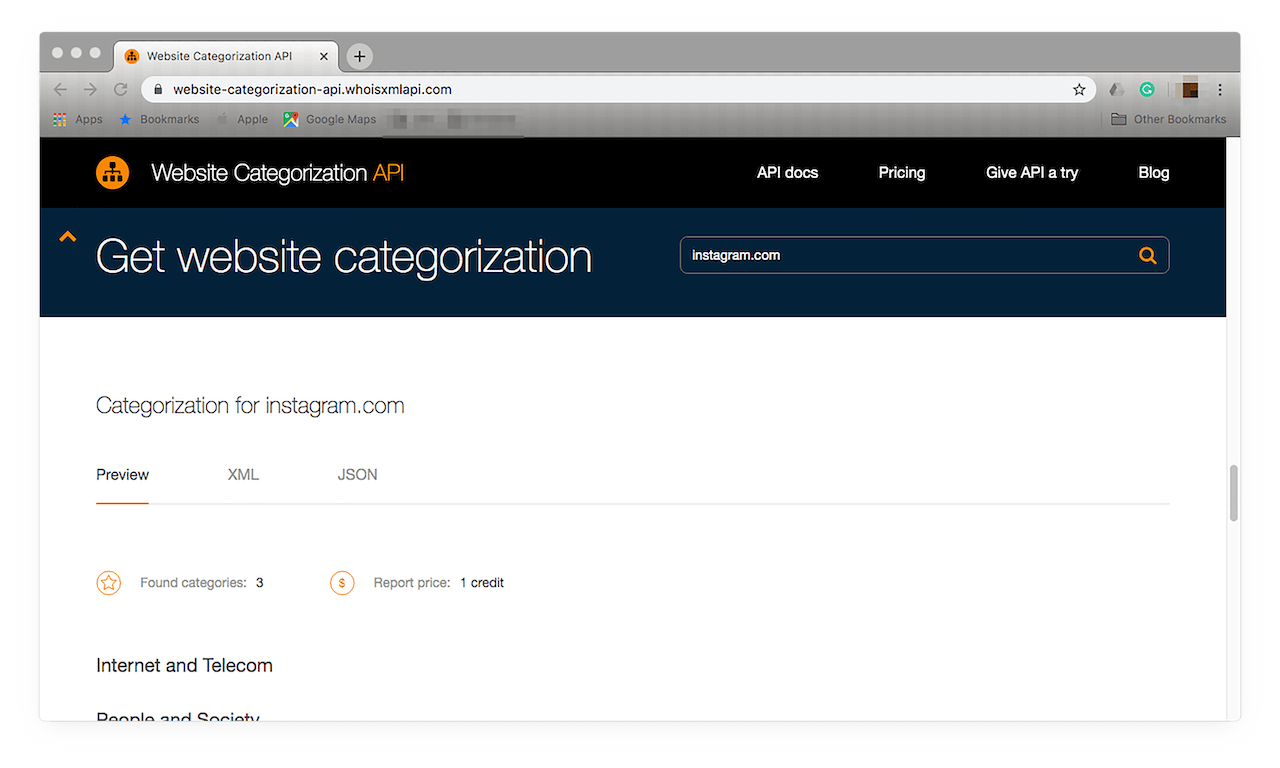
Task: Switch to the XML tab
Action: pos(243,475)
